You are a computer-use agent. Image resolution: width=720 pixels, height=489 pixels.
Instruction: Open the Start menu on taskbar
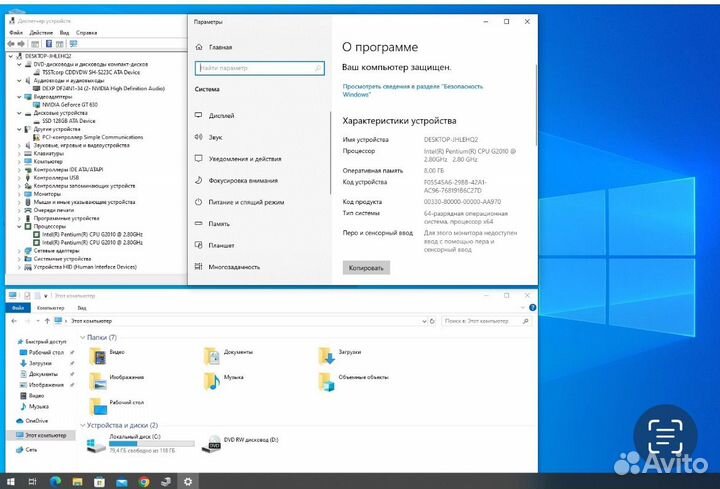10,480
